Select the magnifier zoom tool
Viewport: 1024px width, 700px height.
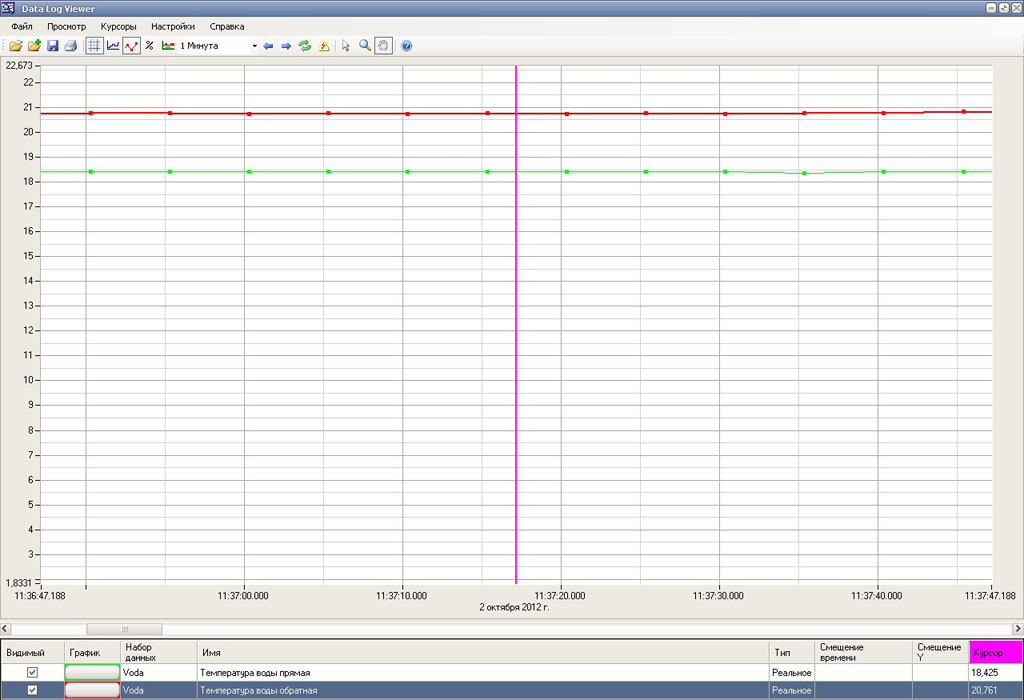[365, 46]
